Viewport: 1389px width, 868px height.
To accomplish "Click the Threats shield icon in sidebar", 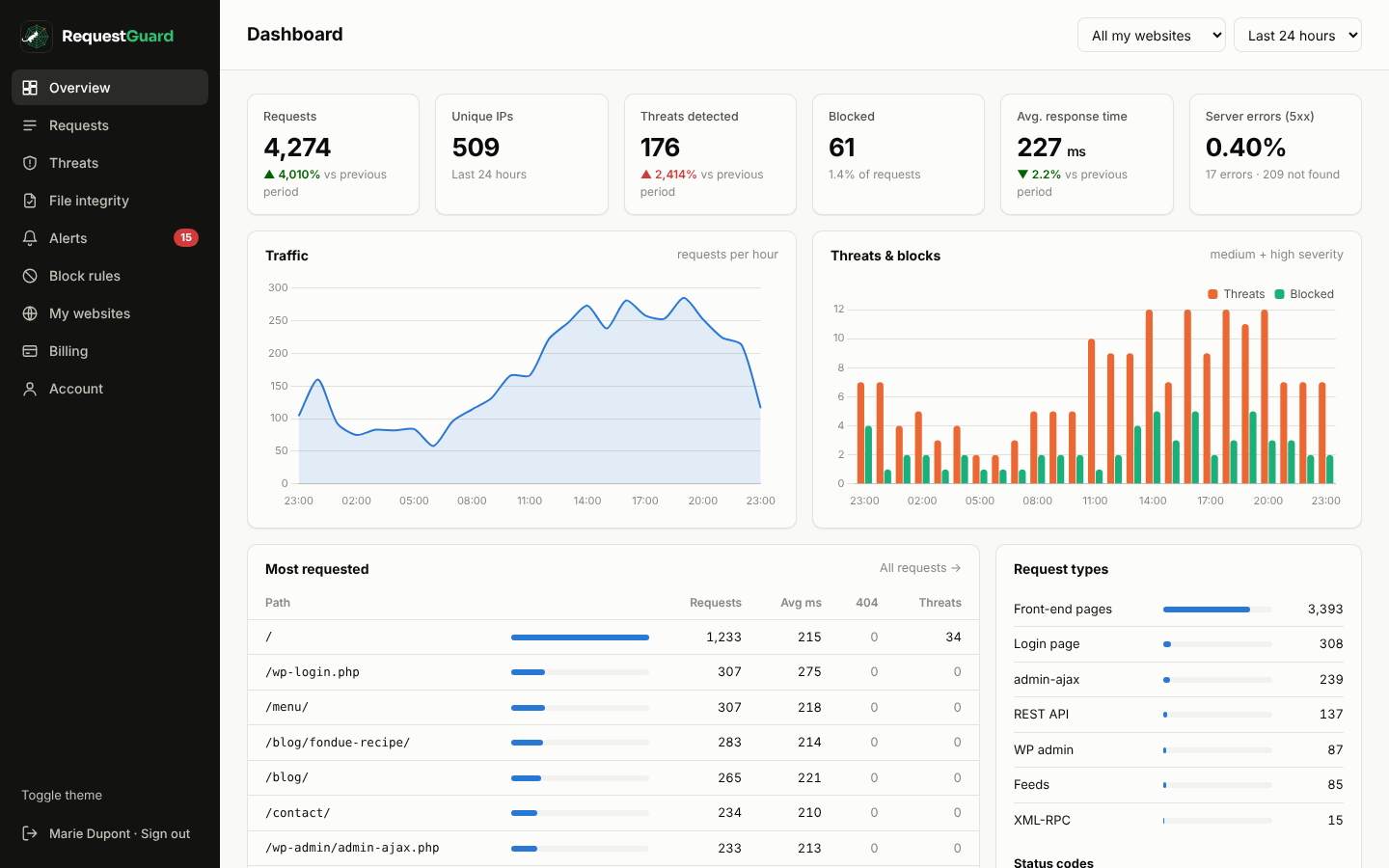I will point(30,163).
